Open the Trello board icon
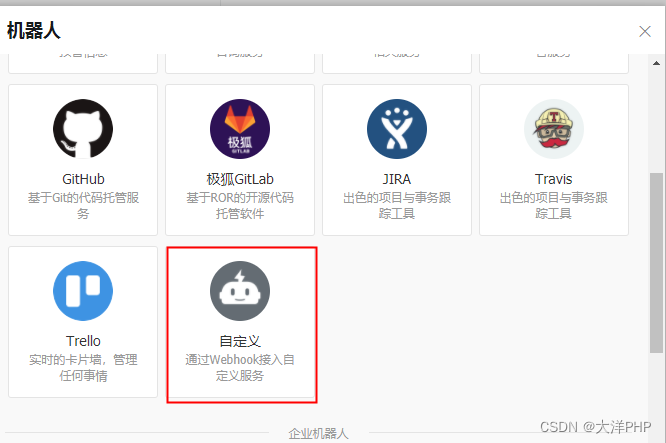This screenshot has width=666, height=443. click(83, 291)
